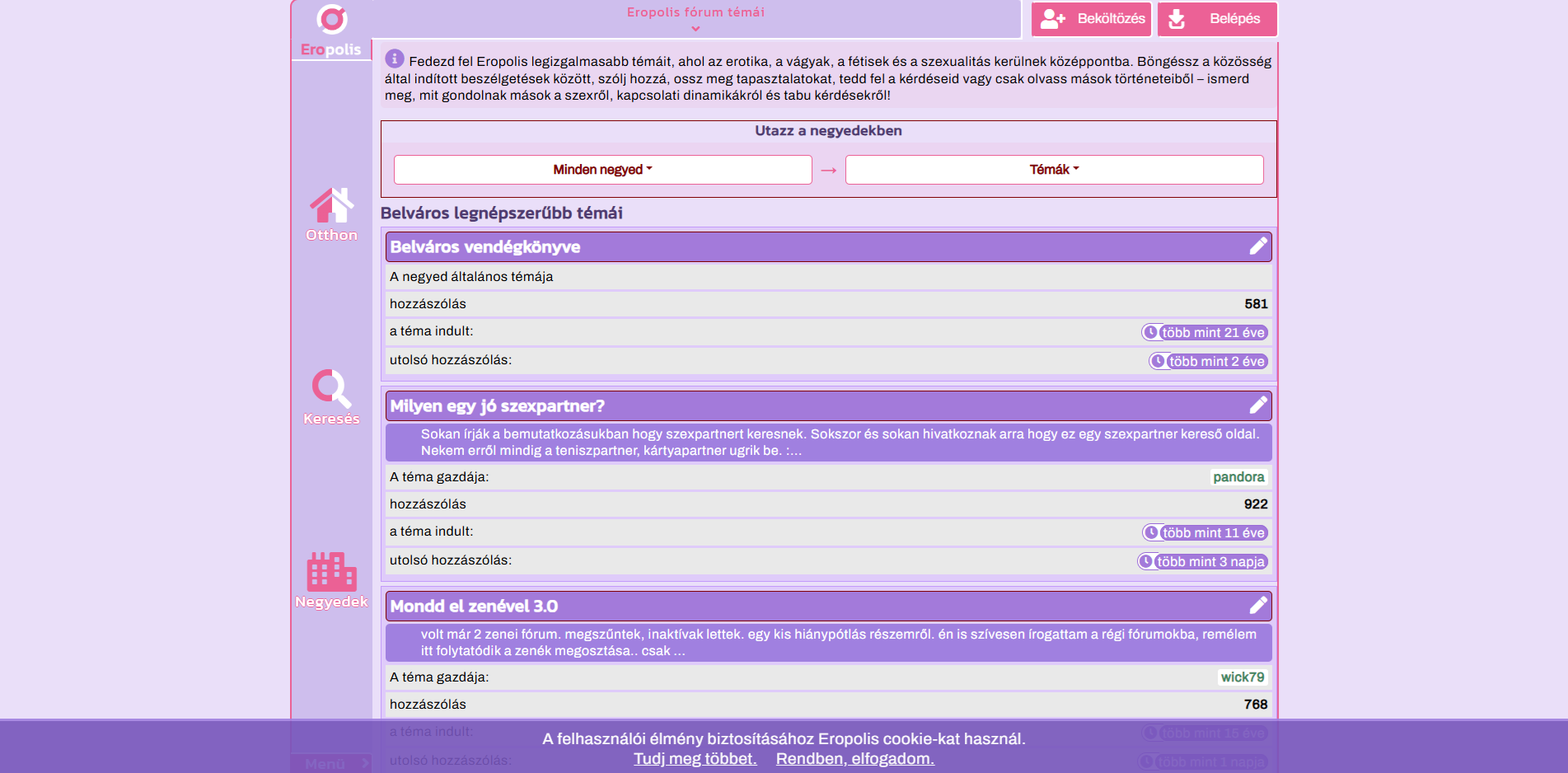Click pencil icon on Mondd el zenével 3.0
The image size is (1568, 773).
pyautogui.click(x=1258, y=606)
